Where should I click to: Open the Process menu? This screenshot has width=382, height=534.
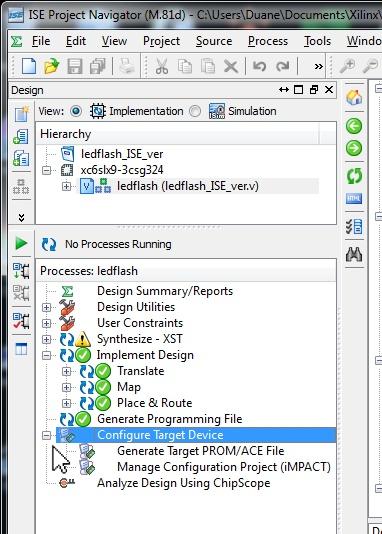click(268, 41)
